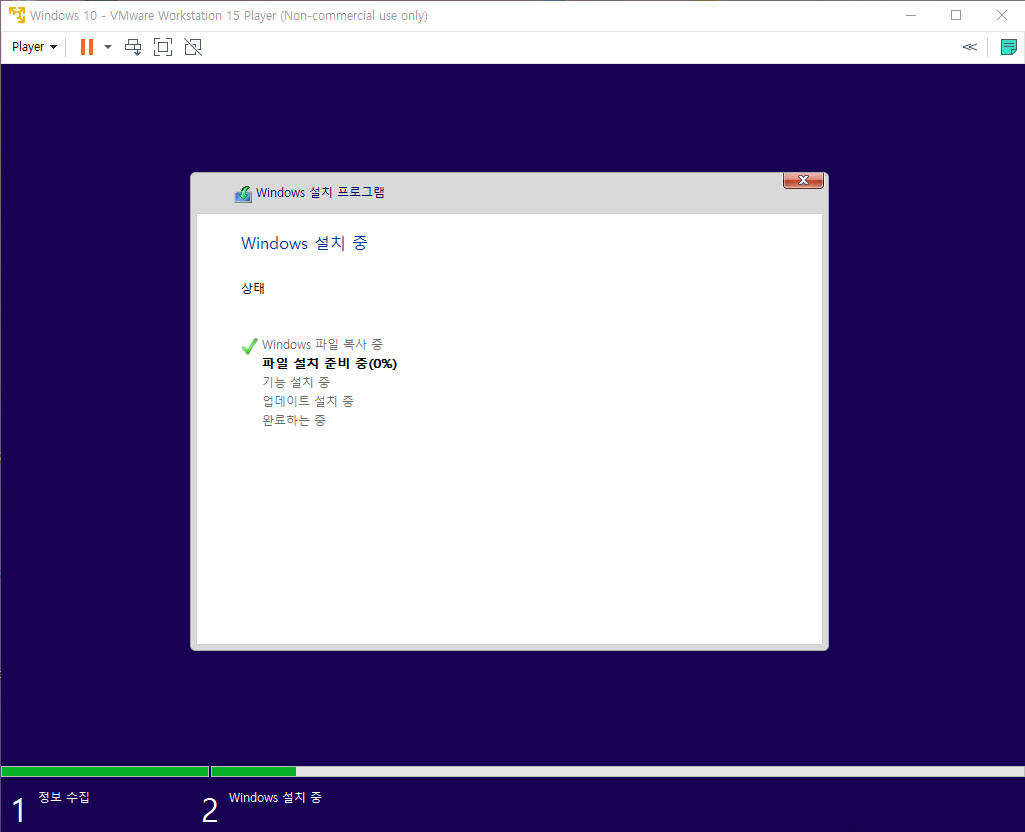
Task: Pause the virtual machine
Action: [x=86, y=47]
